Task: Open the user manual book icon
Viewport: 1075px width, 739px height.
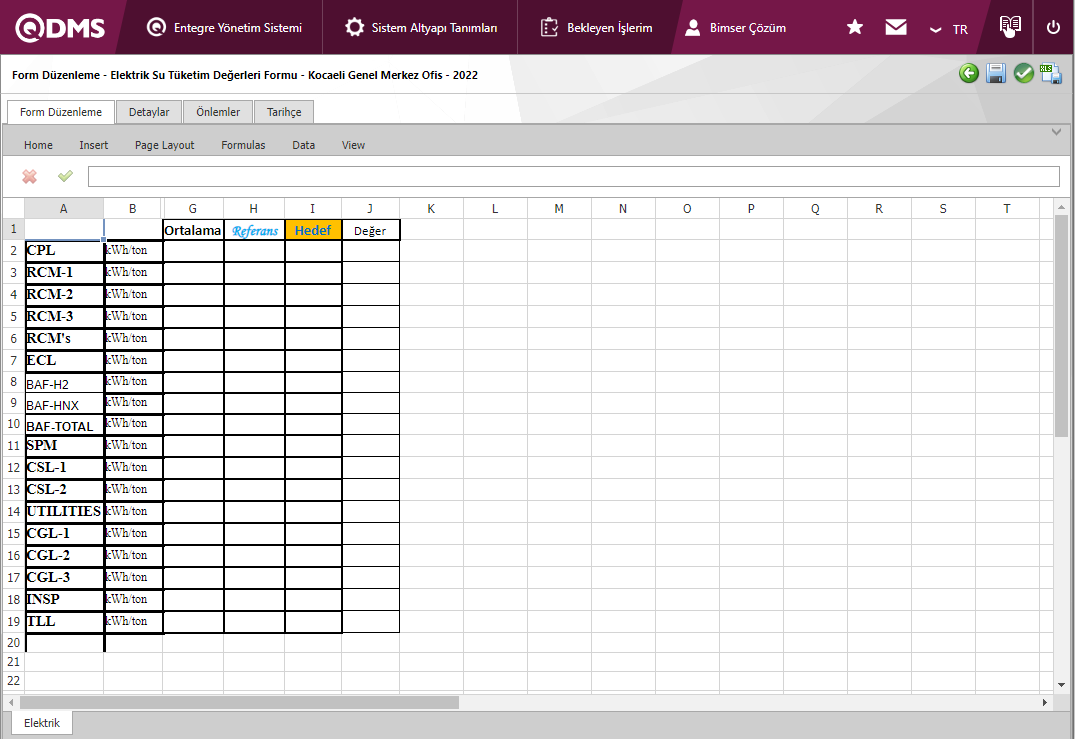Action: click(1010, 27)
